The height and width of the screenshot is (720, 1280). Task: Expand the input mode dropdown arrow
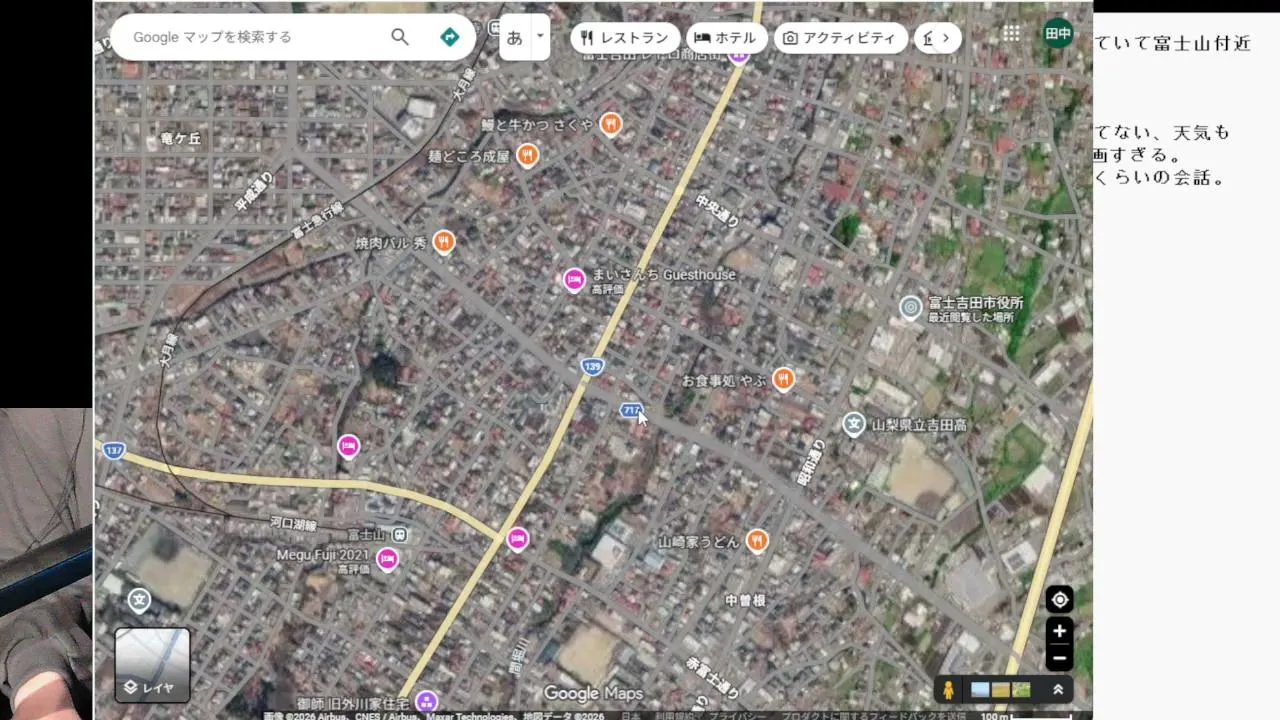(540, 37)
